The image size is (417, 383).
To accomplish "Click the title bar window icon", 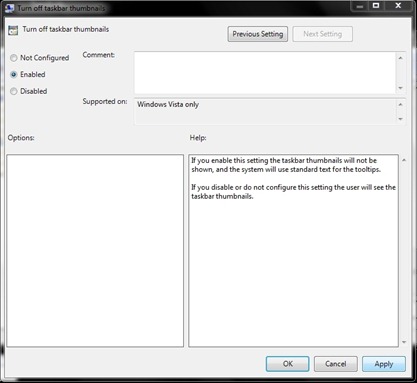I will pos(9,8).
